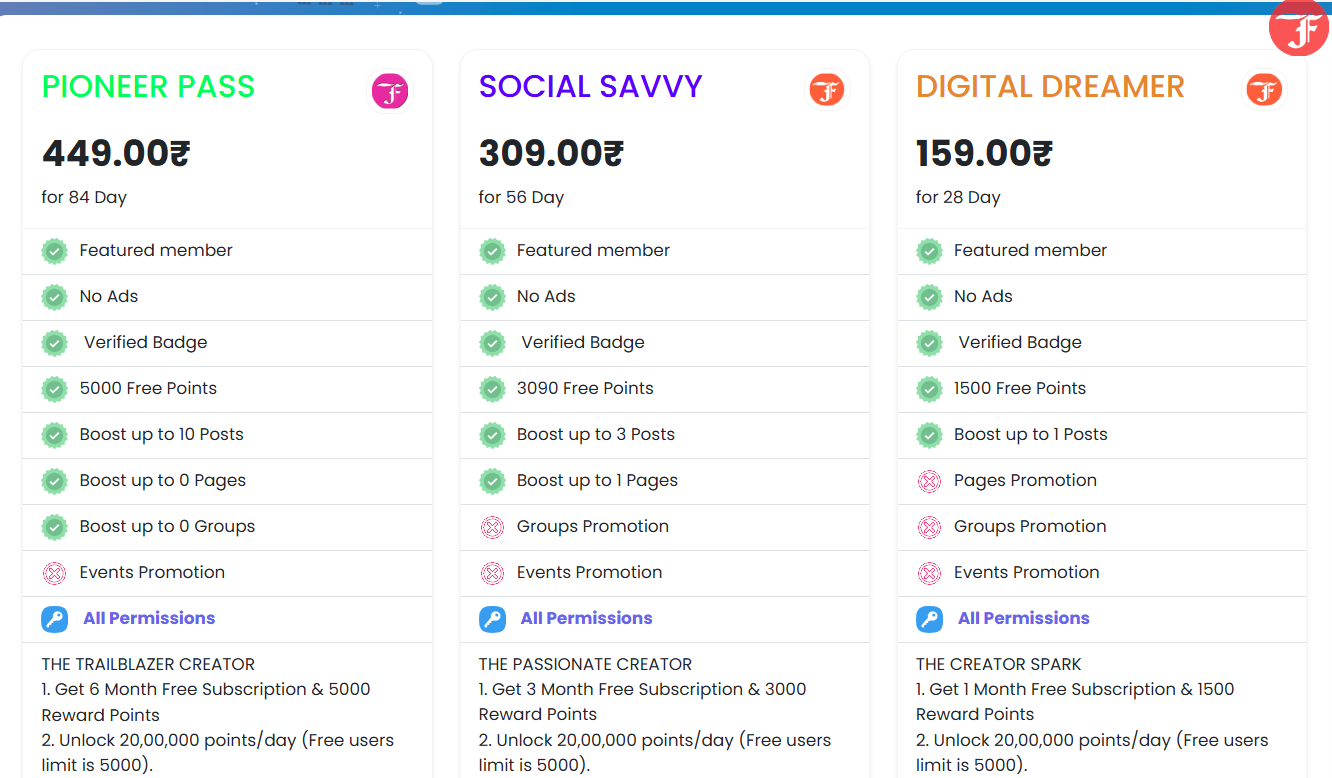Click the key icon in Pioneer Pass card
This screenshot has width=1332, height=778.
[54, 619]
